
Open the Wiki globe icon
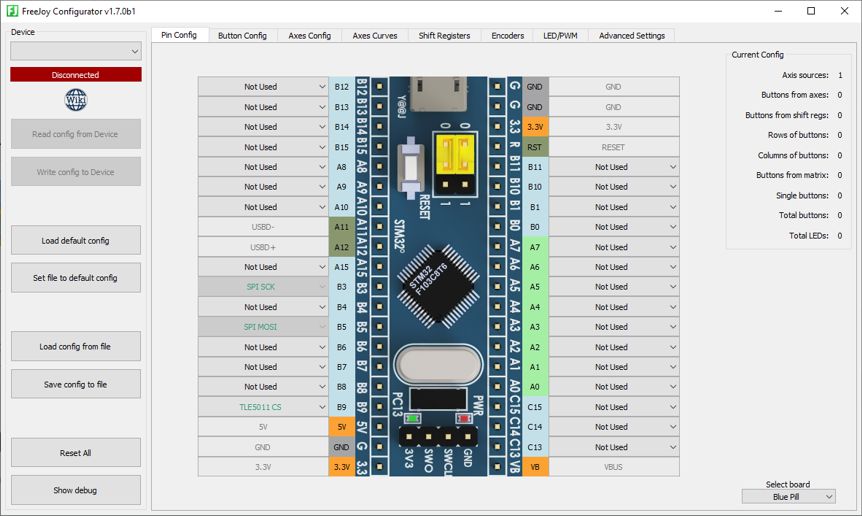[75, 99]
